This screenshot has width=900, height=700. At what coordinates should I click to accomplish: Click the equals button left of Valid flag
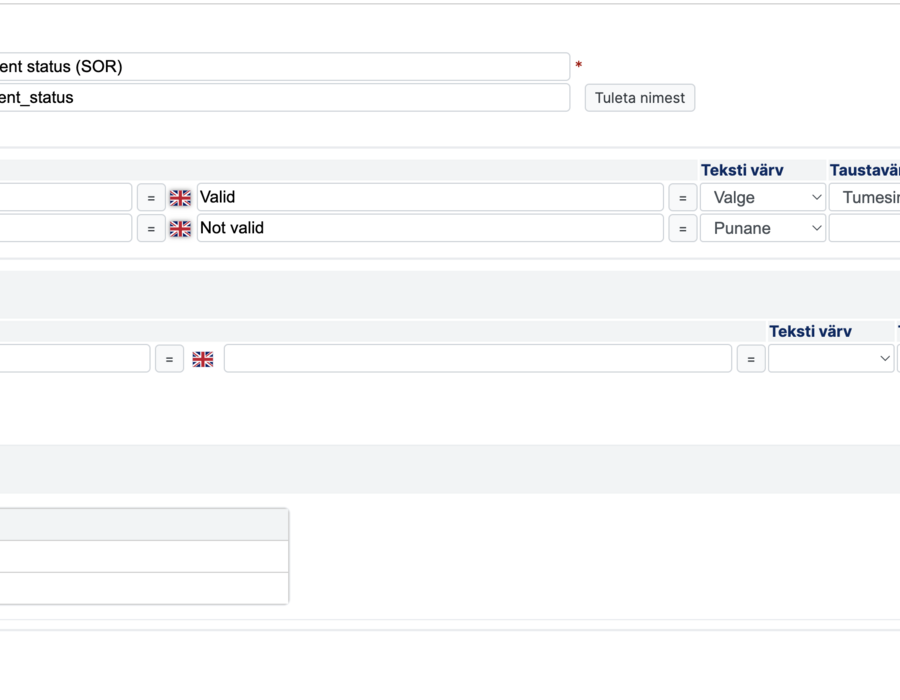point(151,198)
